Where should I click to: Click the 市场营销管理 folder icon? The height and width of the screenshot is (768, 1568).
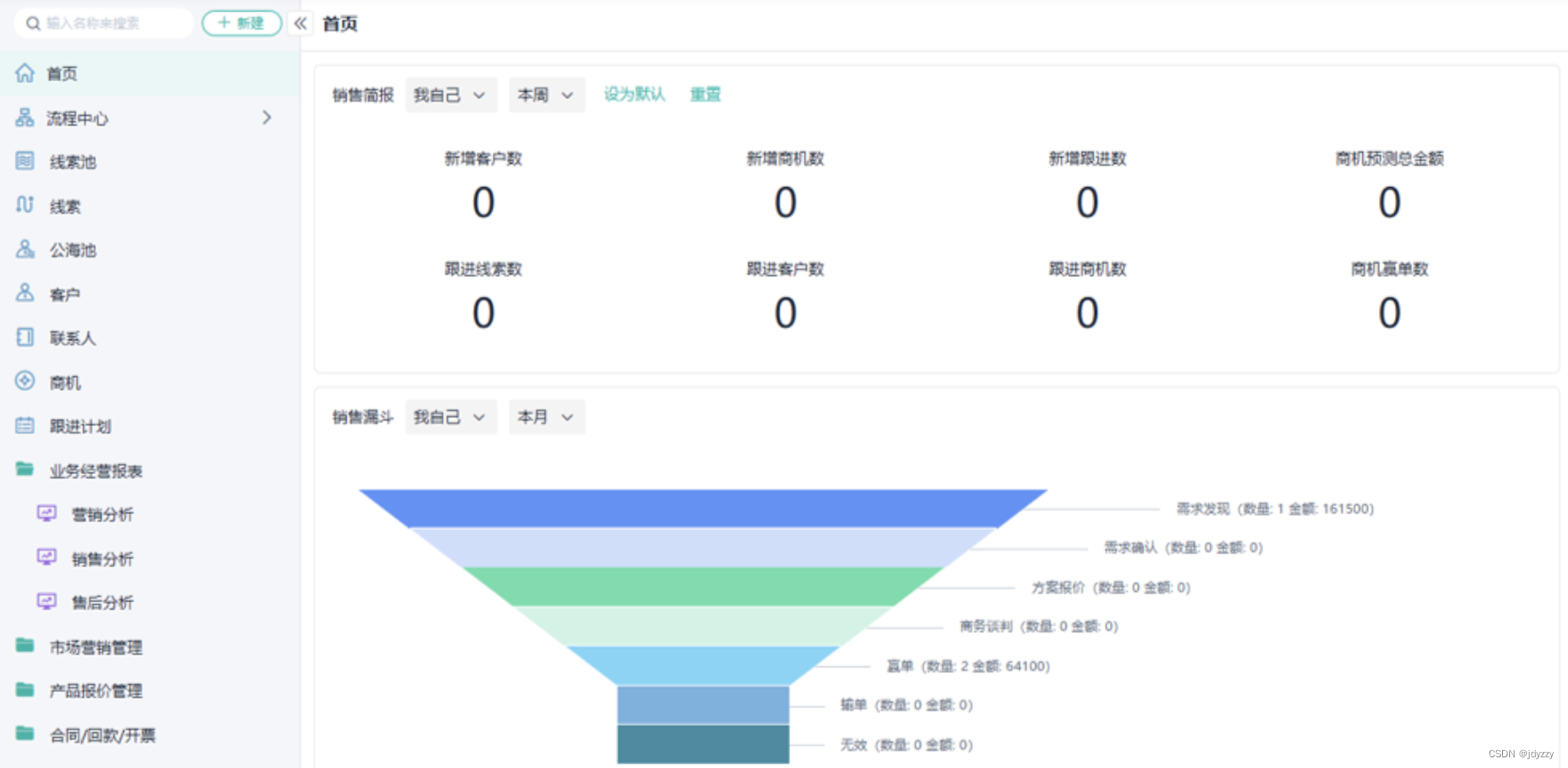25,646
